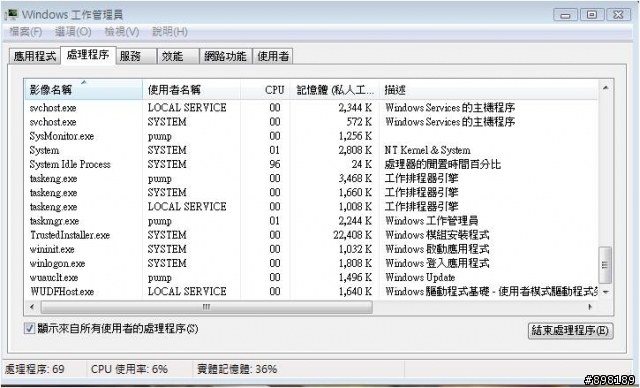Image resolution: width=640 pixels, height=388 pixels.
Task: Select taskeng.exe row owned by pump
Action: coord(311,178)
